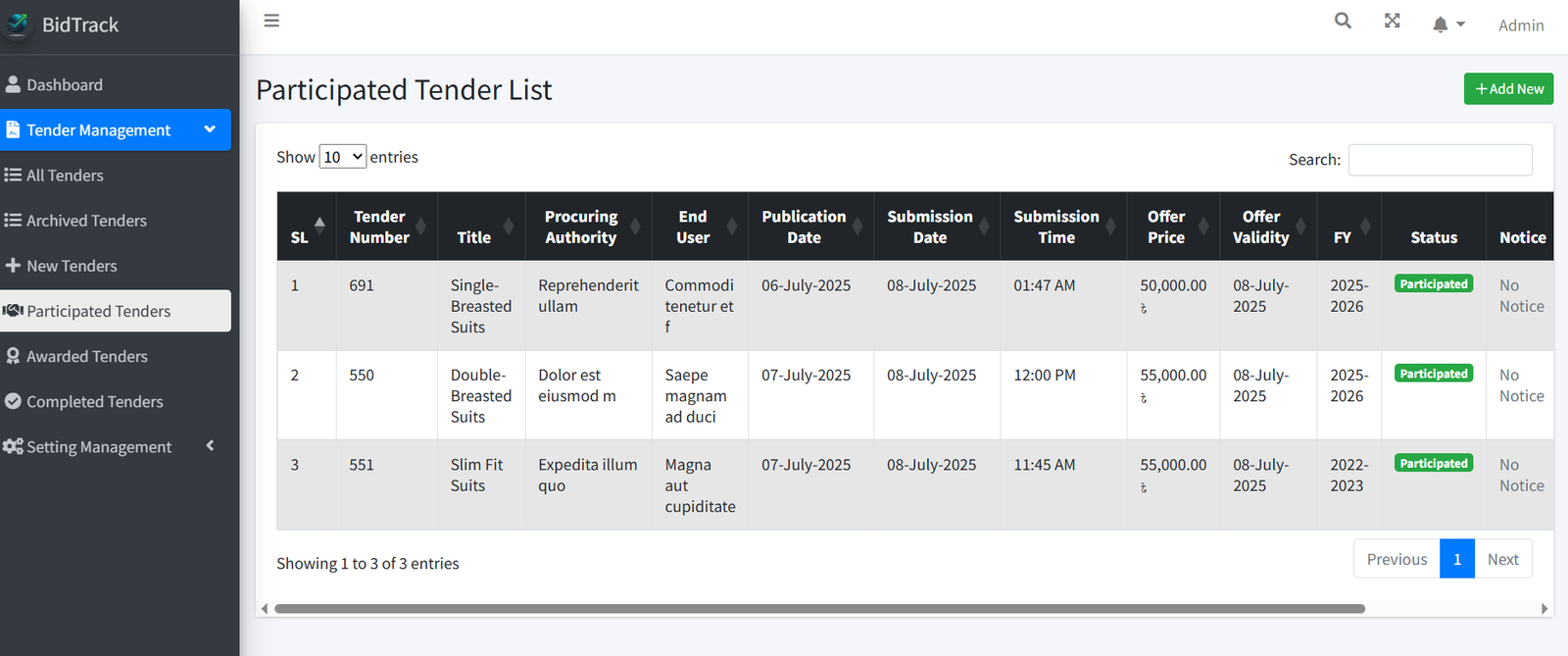Click the Add New button
This screenshot has height=656, width=1568.
pos(1508,89)
